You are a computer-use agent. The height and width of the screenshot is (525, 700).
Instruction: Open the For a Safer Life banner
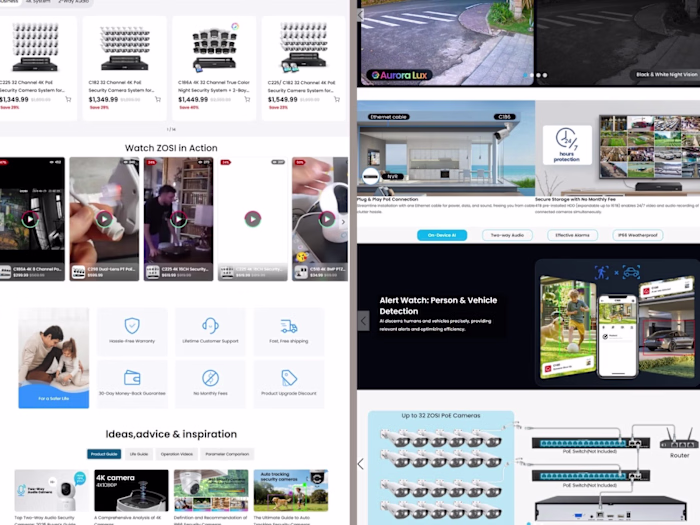click(54, 358)
